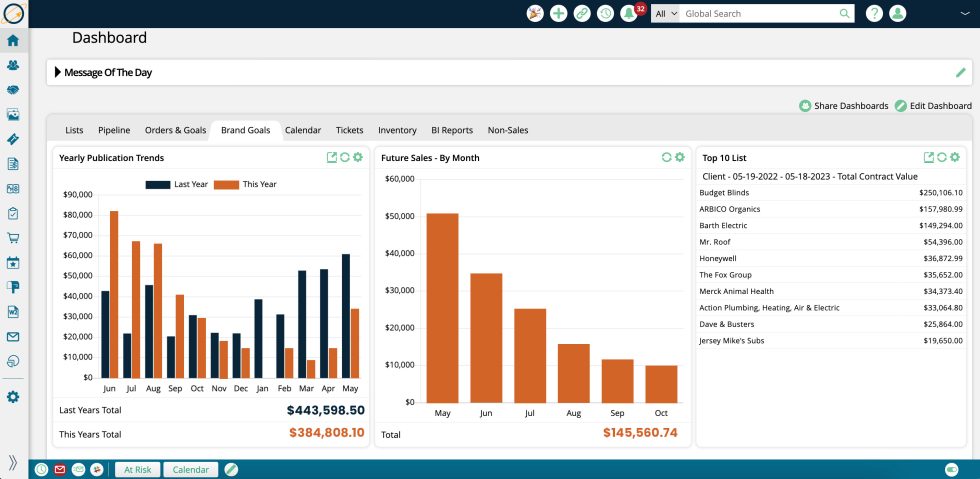
Task: Expand the left sidebar with double chevron
Action: (13, 462)
